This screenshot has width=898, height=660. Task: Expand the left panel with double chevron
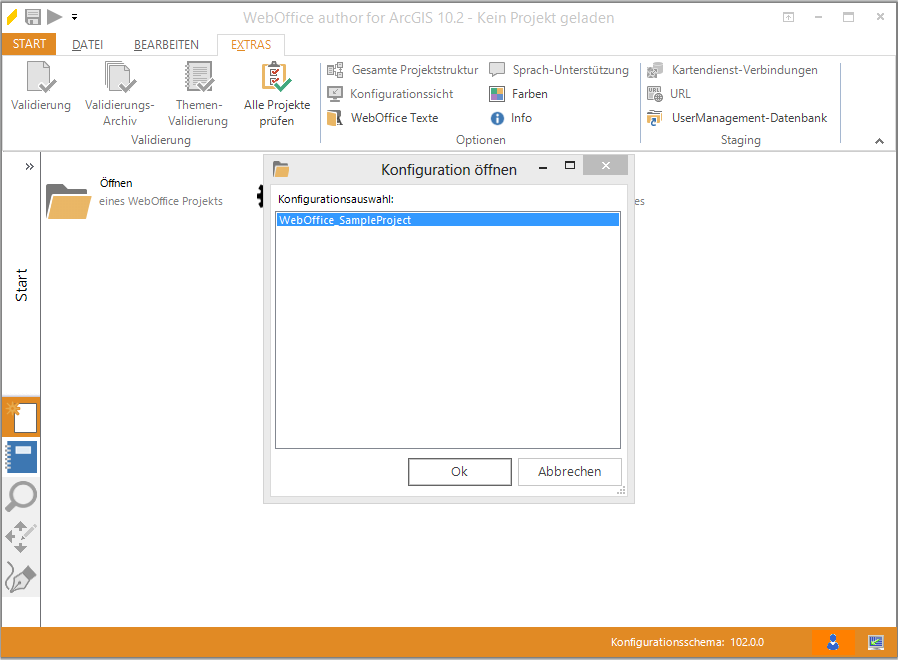(30, 166)
